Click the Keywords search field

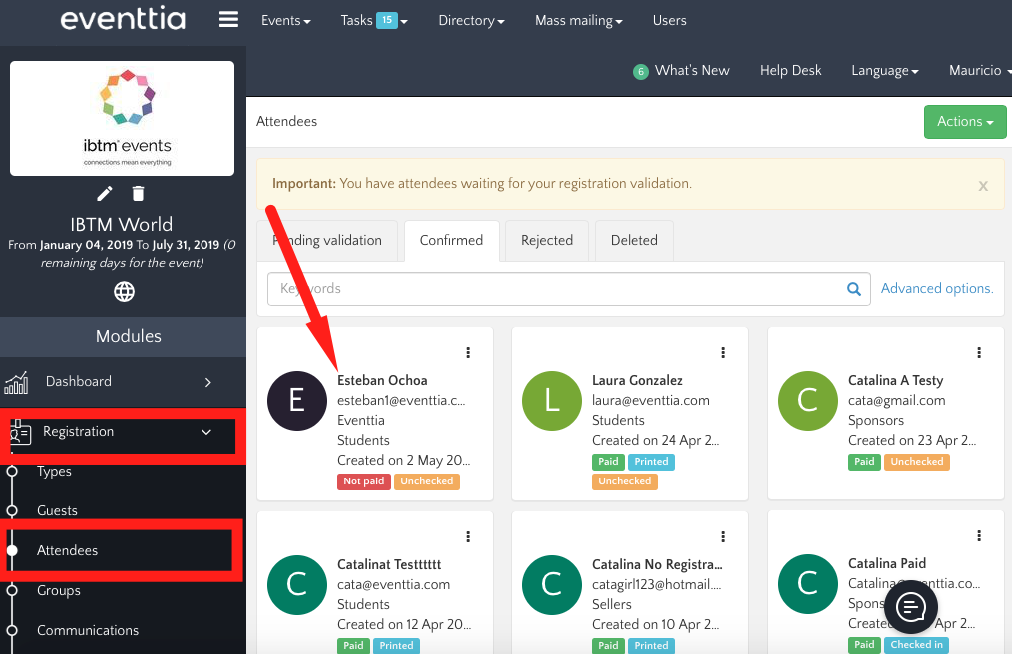click(555, 289)
